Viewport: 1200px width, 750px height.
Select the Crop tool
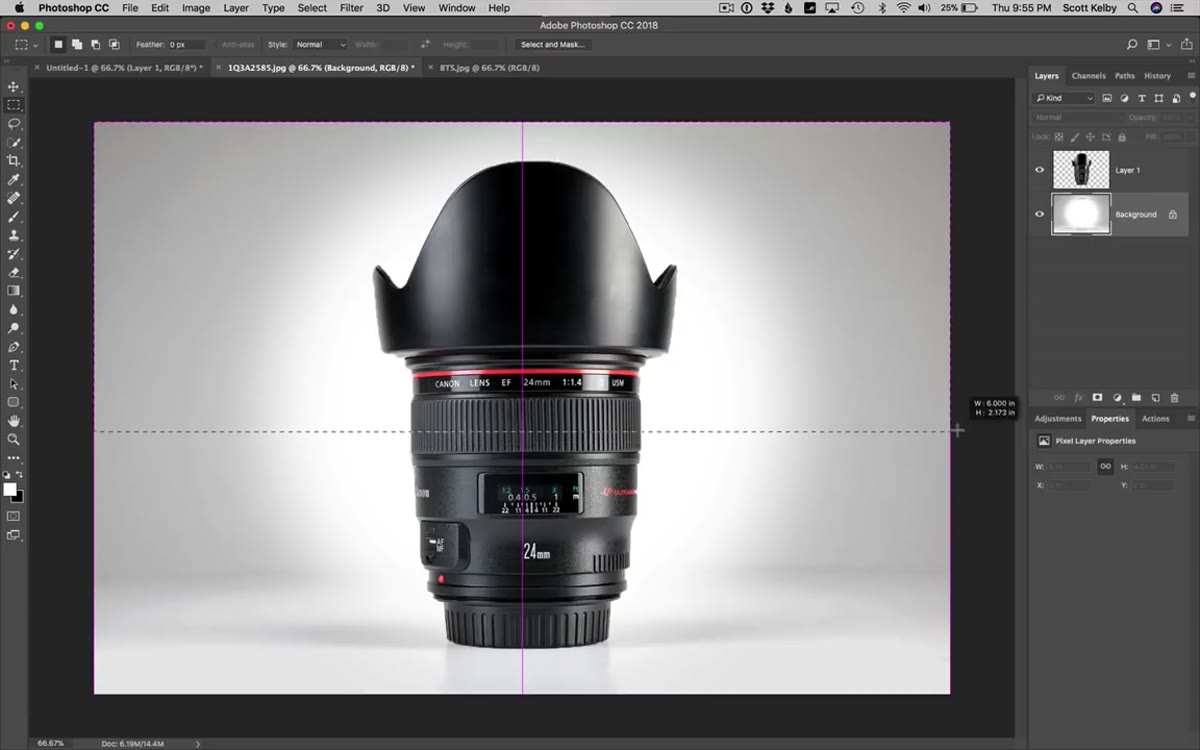click(x=14, y=161)
